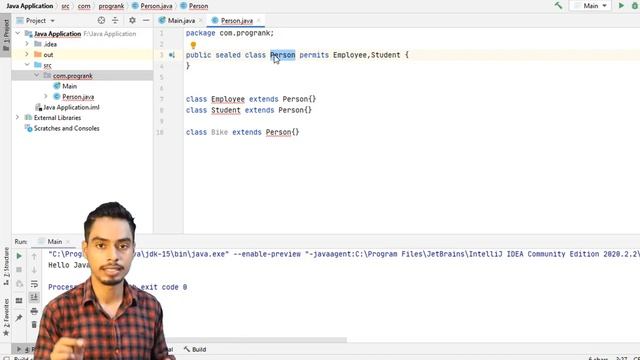Switch to Main.java editor tab
The height and width of the screenshot is (360, 640).
[x=181, y=20]
